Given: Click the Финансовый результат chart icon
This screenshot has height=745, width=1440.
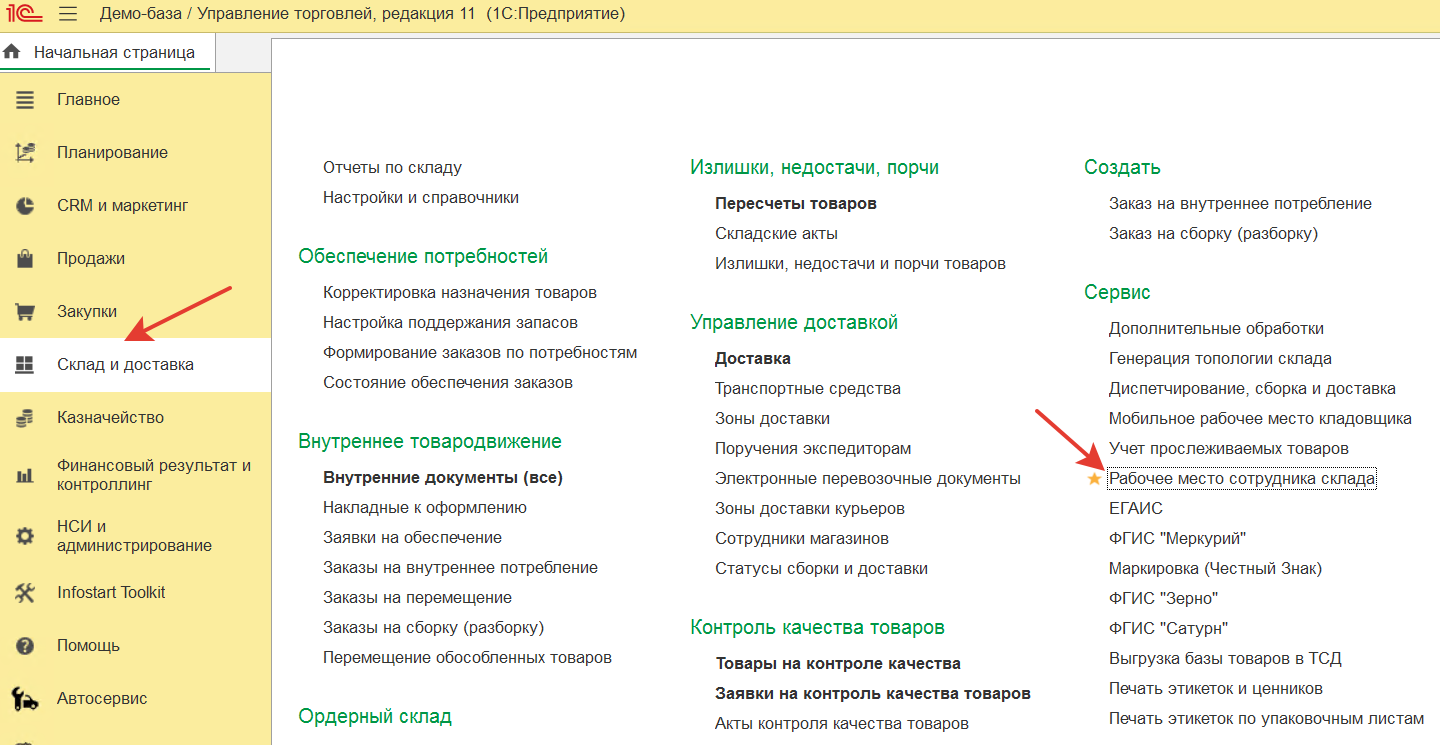Looking at the screenshot, I should 25,476.
